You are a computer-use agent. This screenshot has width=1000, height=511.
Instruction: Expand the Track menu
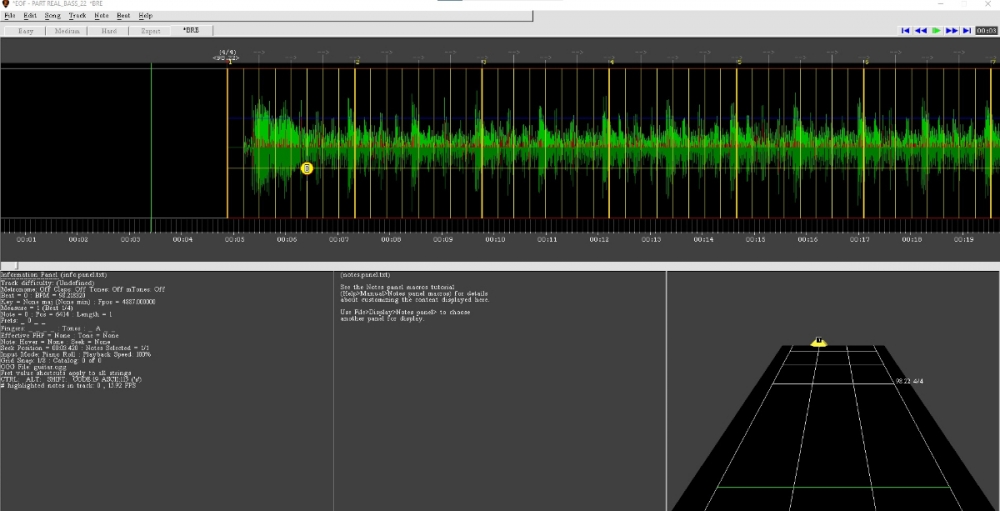tap(77, 16)
